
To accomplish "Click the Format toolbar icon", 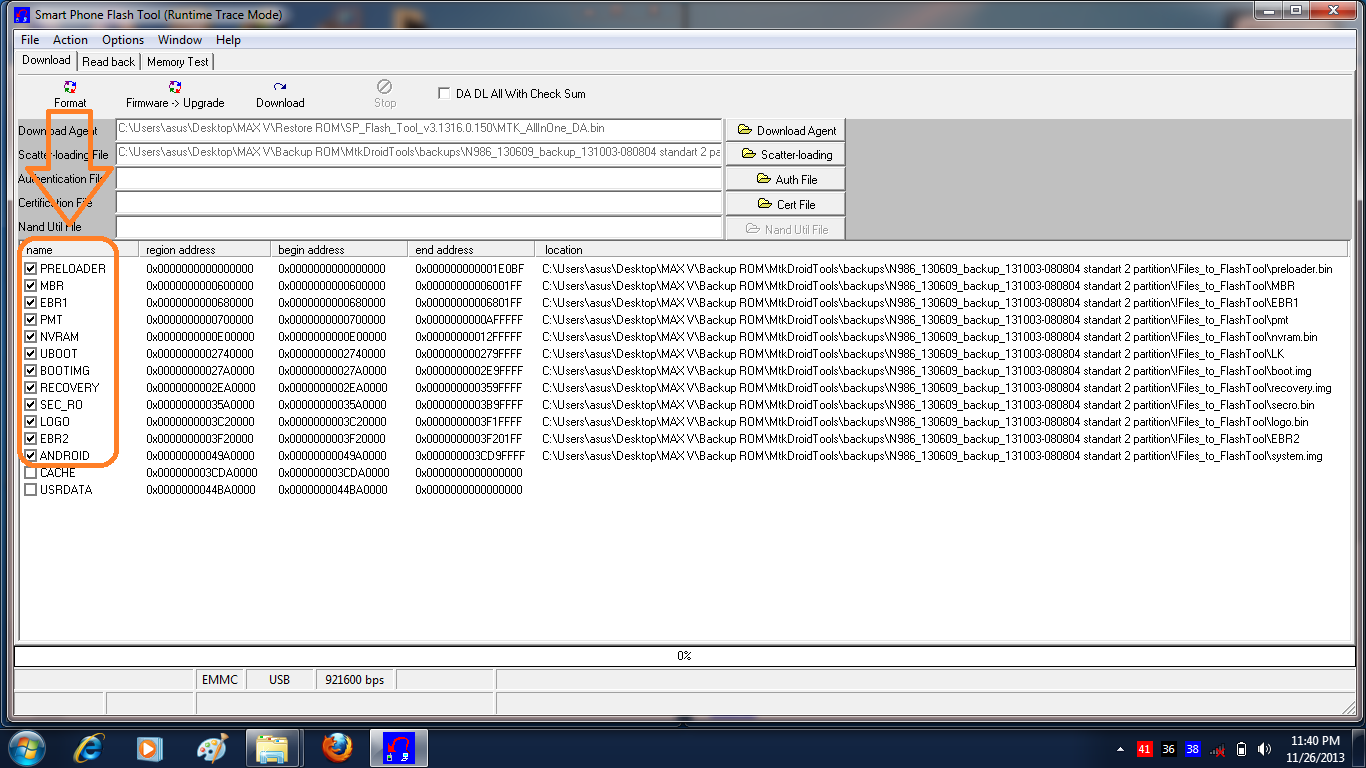I will pos(70,94).
